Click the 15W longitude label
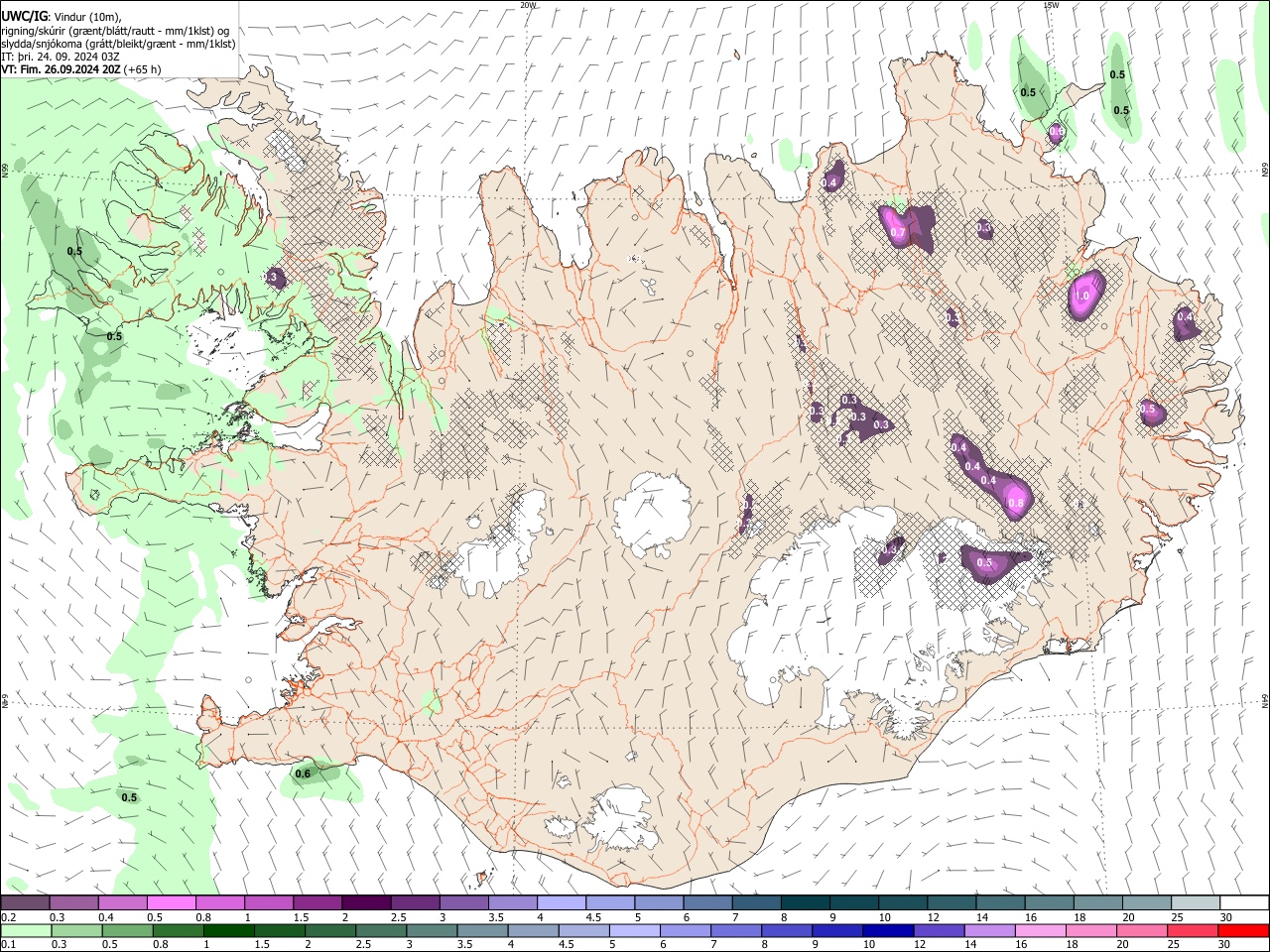Image resolution: width=1270 pixels, height=952 pixels. 1051,5
